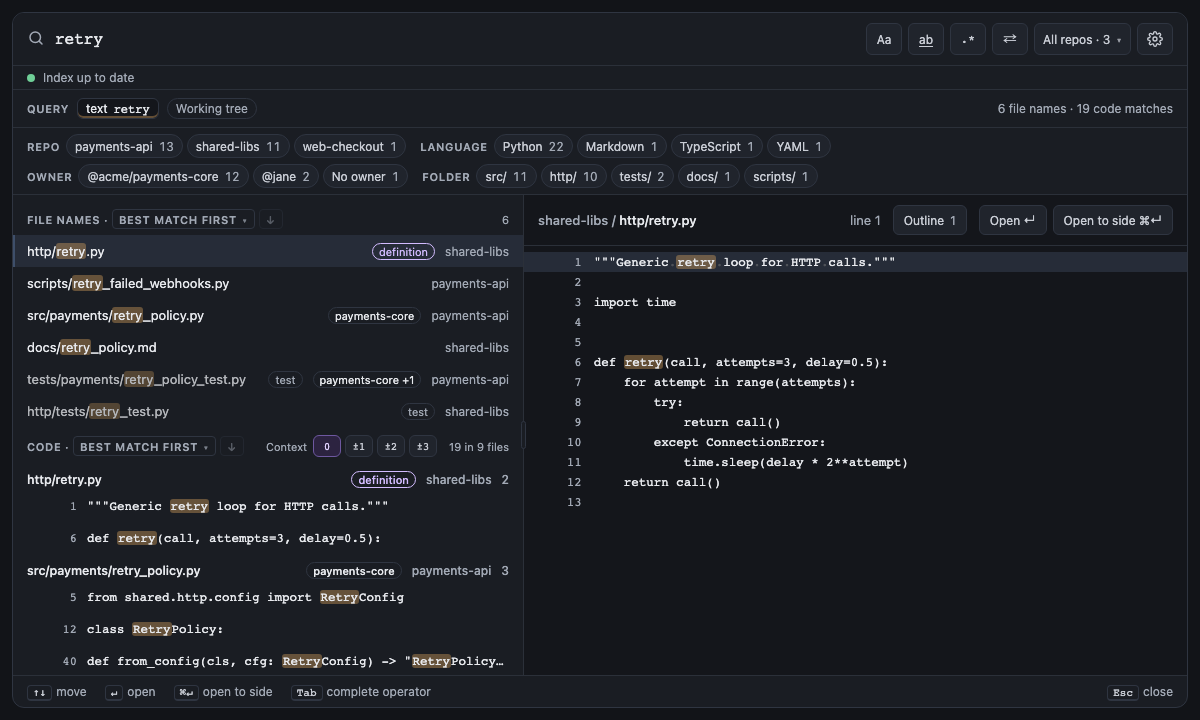Filter by No owner chip
This screenshot has height=720, width=1200.
click(365, 177)
